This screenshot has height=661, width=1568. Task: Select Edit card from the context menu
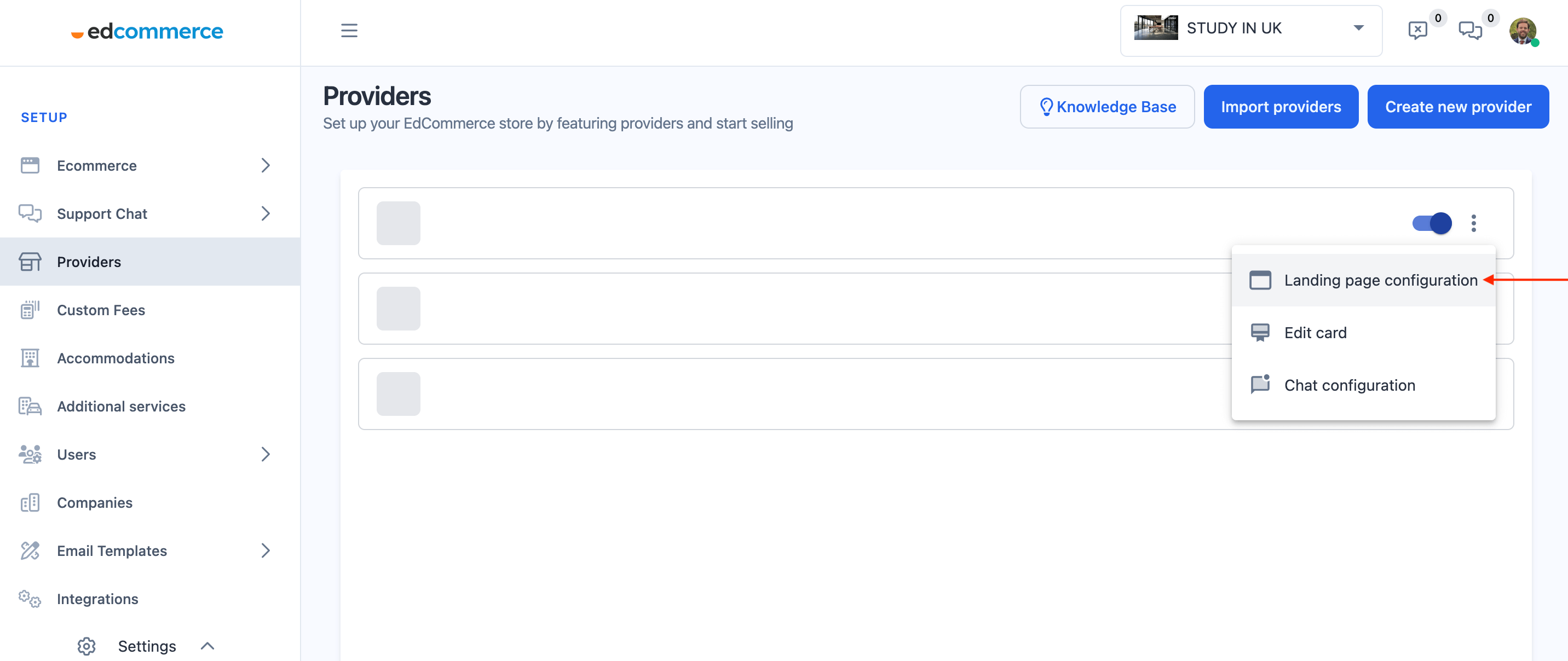tap(1316, 333)
